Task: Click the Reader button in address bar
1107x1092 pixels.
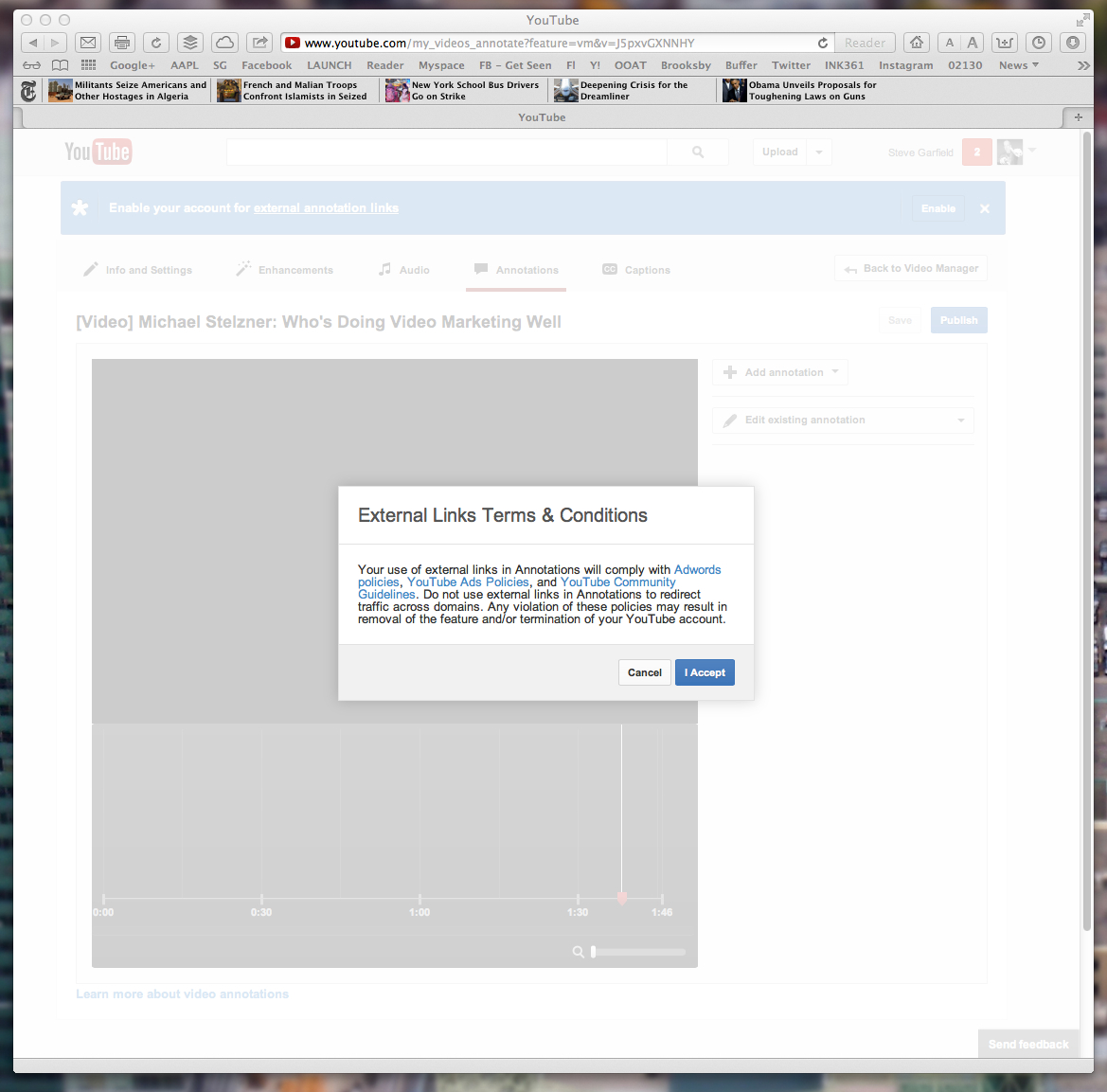Action: click(865, 43)
